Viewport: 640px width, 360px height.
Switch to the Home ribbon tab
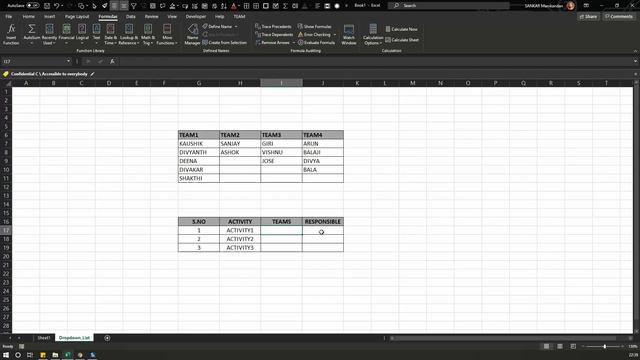[x=29, y=17]
